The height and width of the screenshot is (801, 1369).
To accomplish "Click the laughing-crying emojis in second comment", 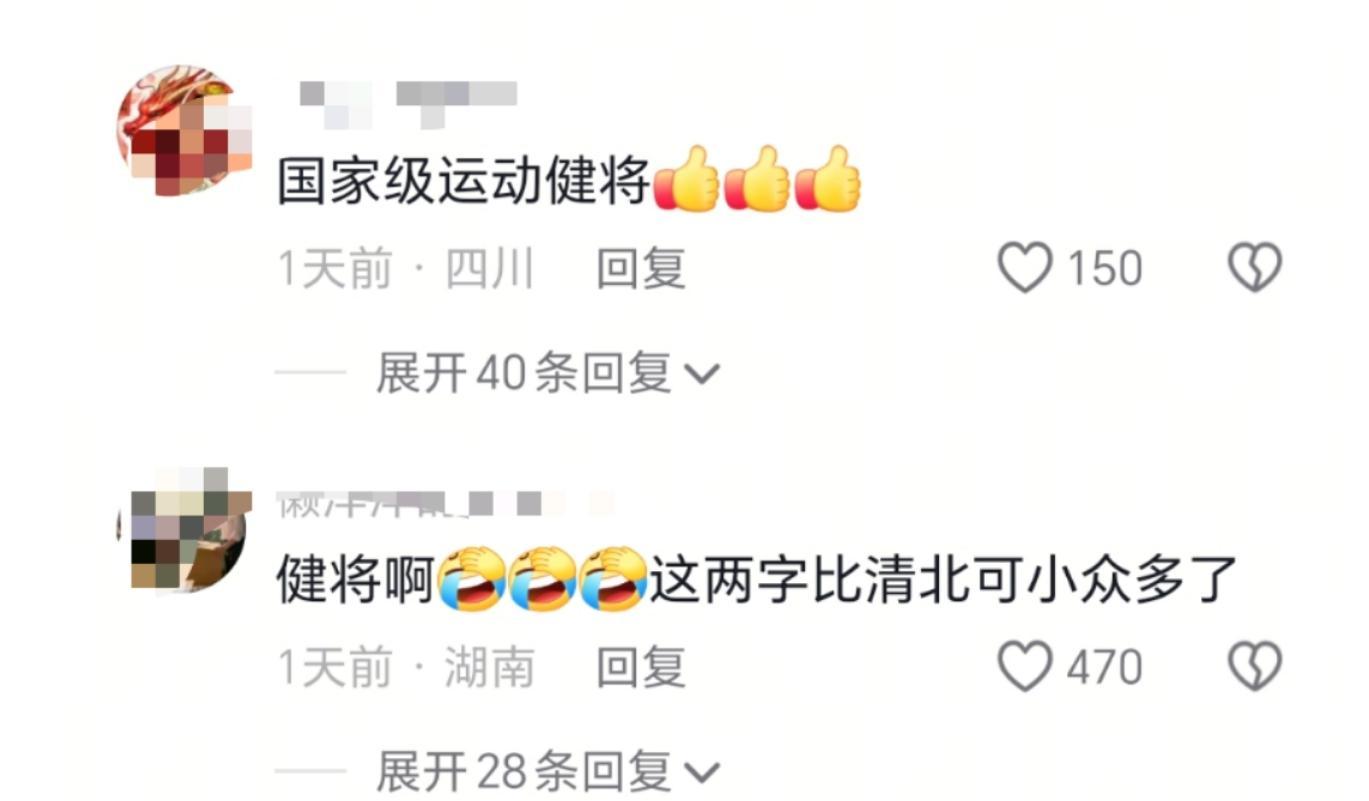I will [x=543, y=578].
